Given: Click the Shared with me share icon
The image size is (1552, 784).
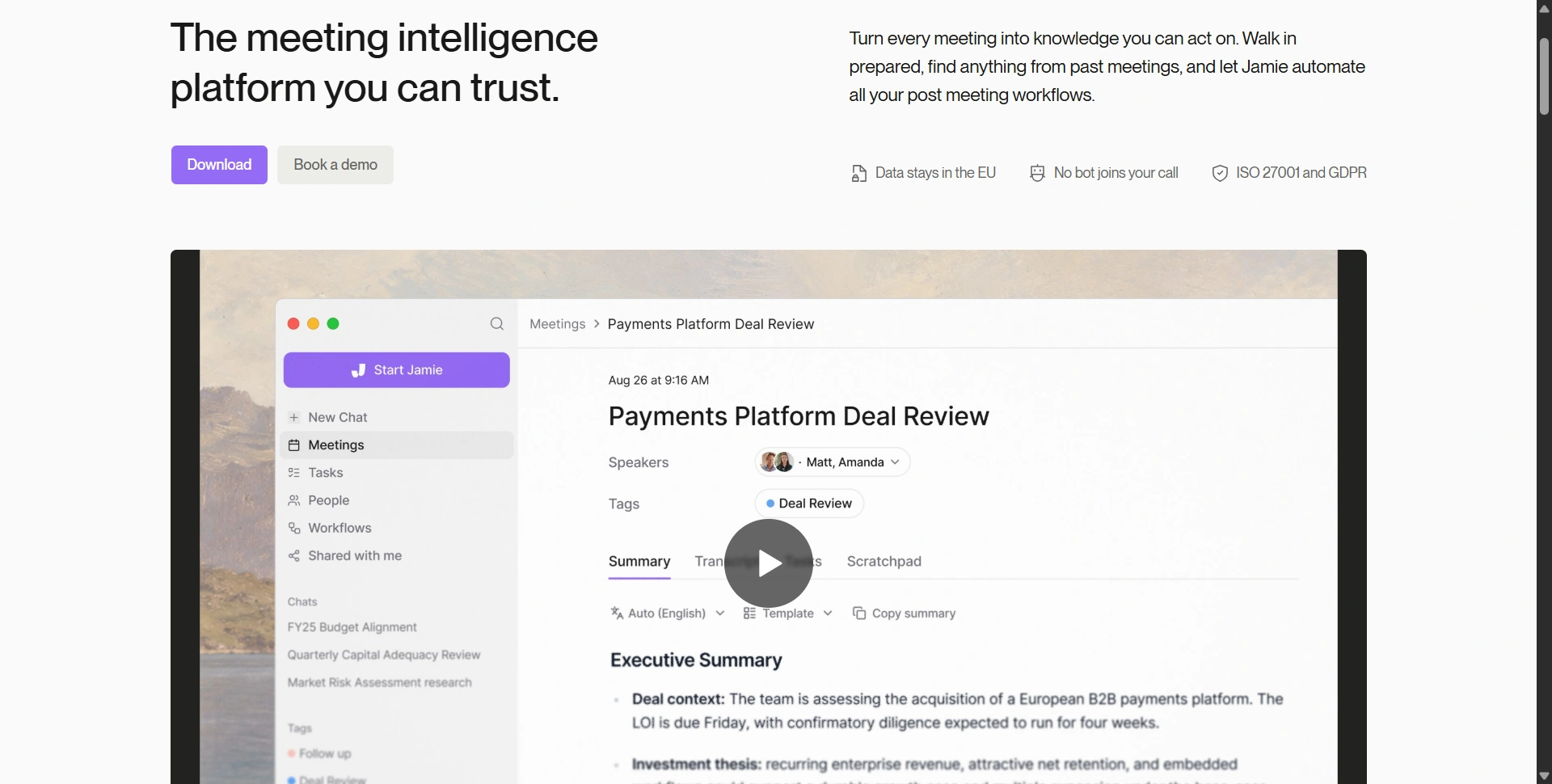Looking at the screenshot, I should [x=294, y=556].
